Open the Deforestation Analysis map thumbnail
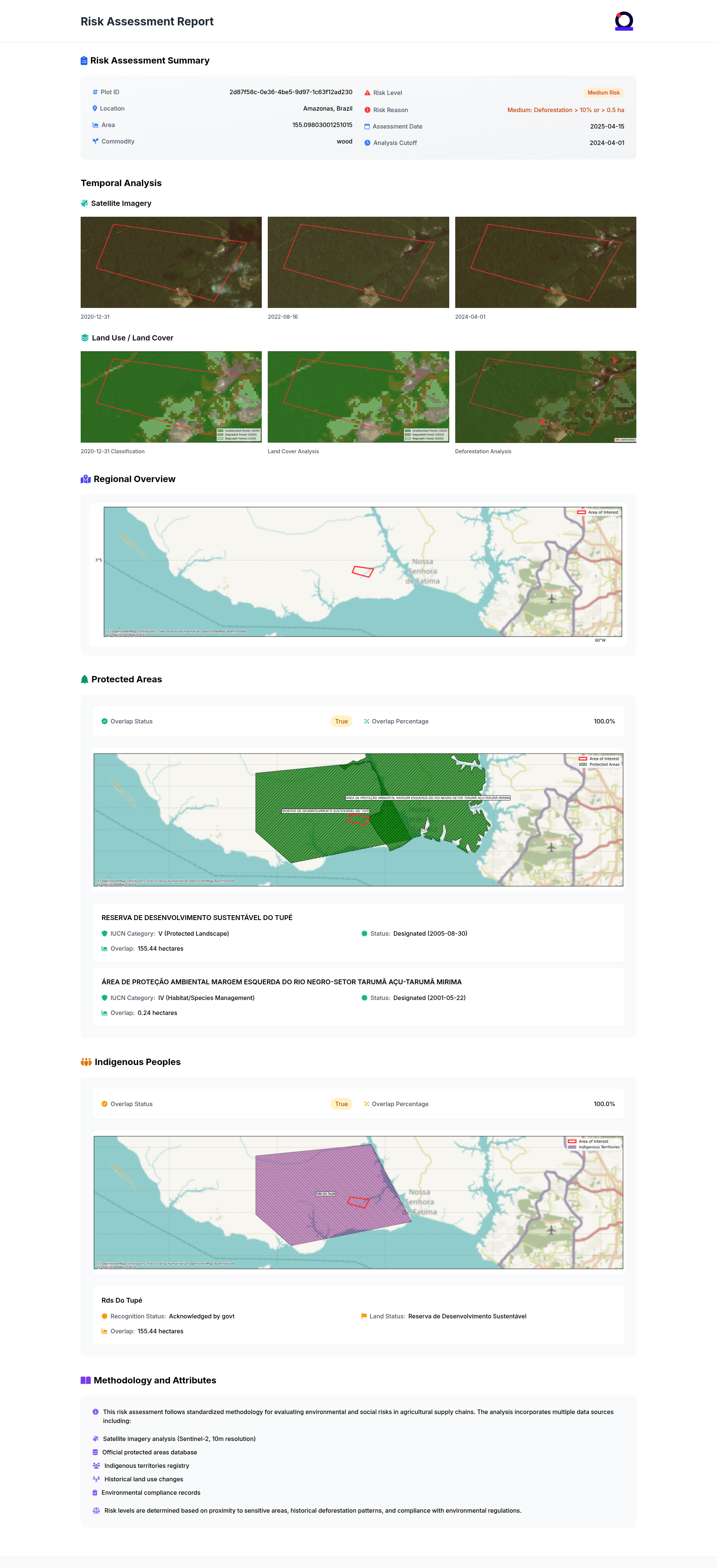Screen dimensions: 717x1568 click(x=545, y=397)
